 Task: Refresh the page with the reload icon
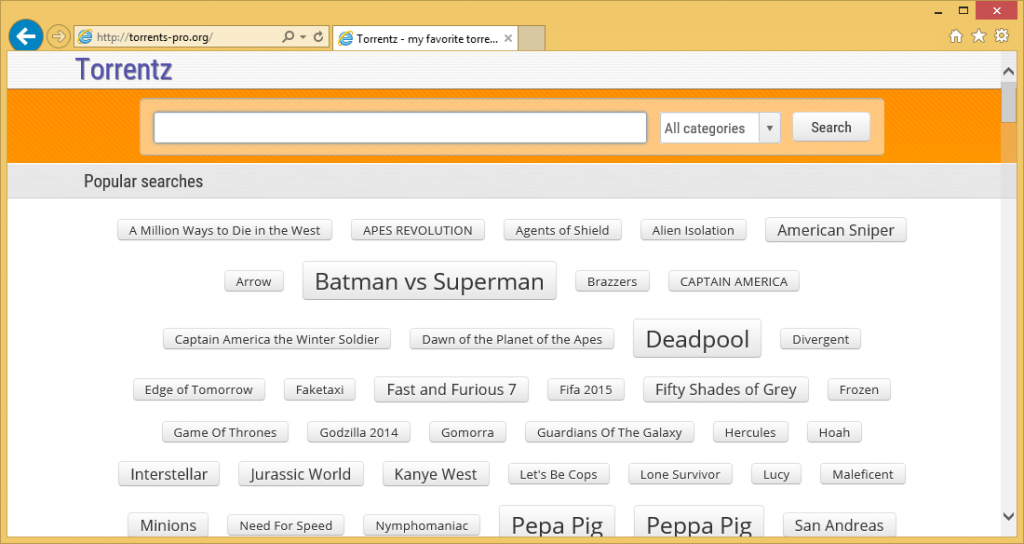(x=319, y=37)
